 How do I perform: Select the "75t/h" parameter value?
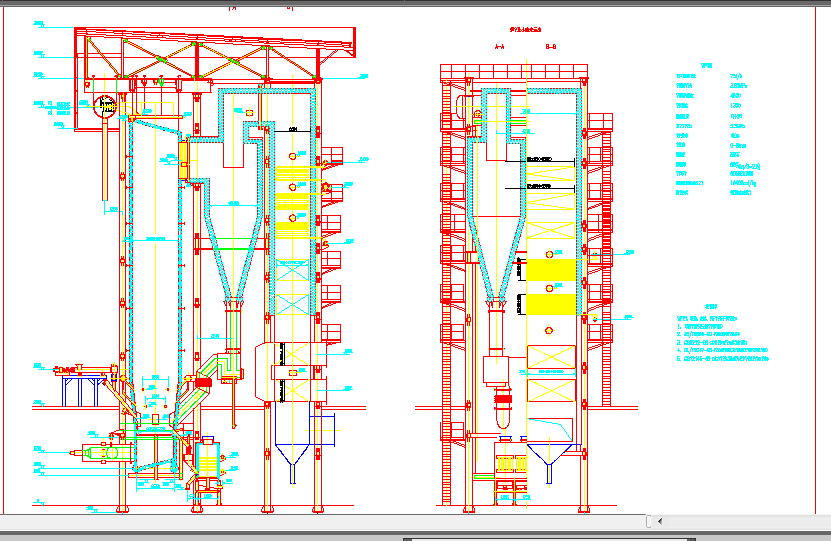pyautogui.click(x=736, y=76)
